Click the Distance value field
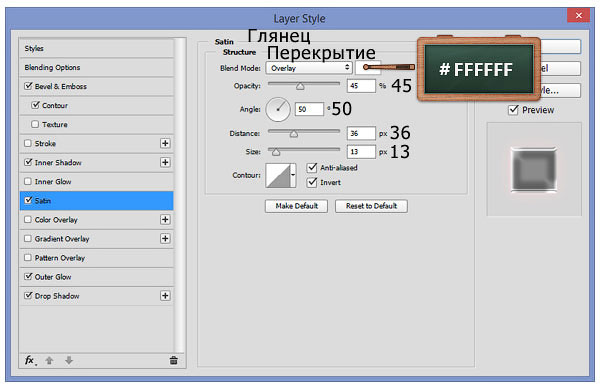This screenshot has width=600, height=388. click(x=361, y=133)
